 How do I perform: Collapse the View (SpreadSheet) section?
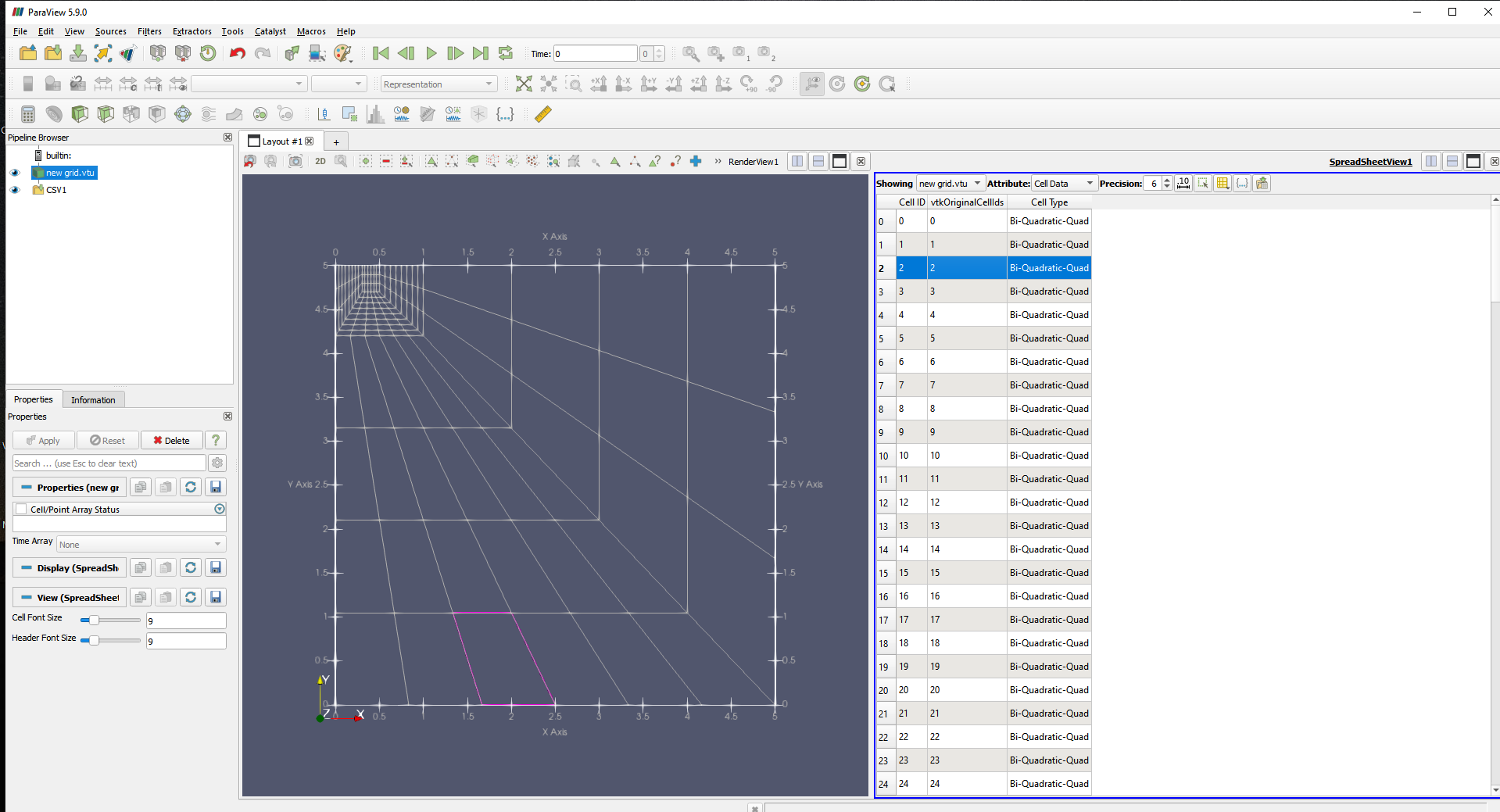pyautogui.click(x=70, y=597)
